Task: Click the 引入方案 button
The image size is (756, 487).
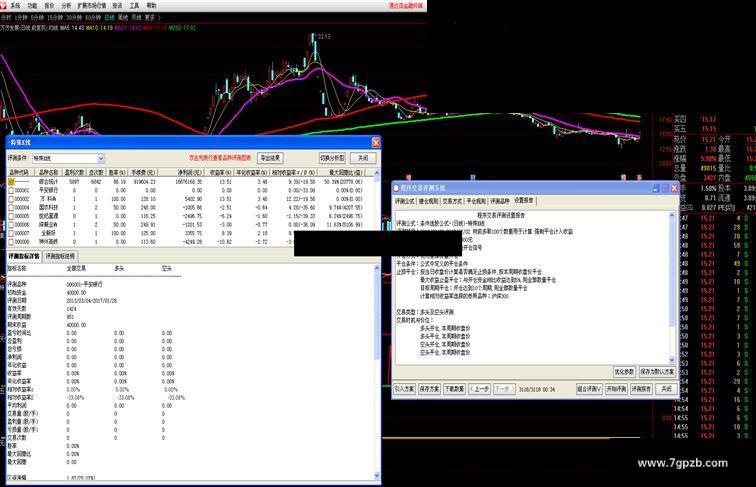Action: tap(405, 389)
